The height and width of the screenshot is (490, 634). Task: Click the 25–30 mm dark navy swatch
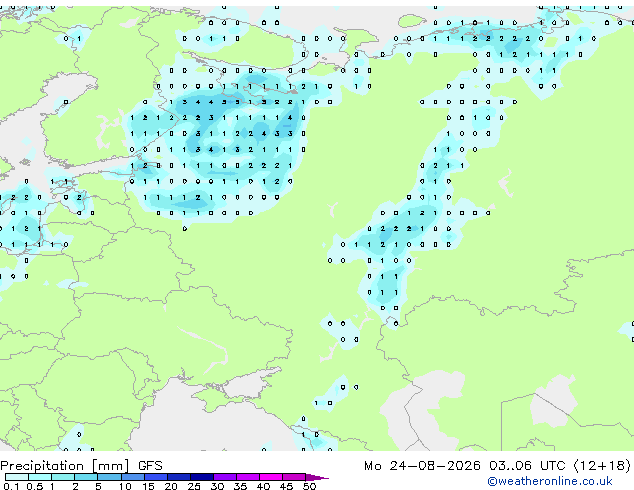coord(201,477)
